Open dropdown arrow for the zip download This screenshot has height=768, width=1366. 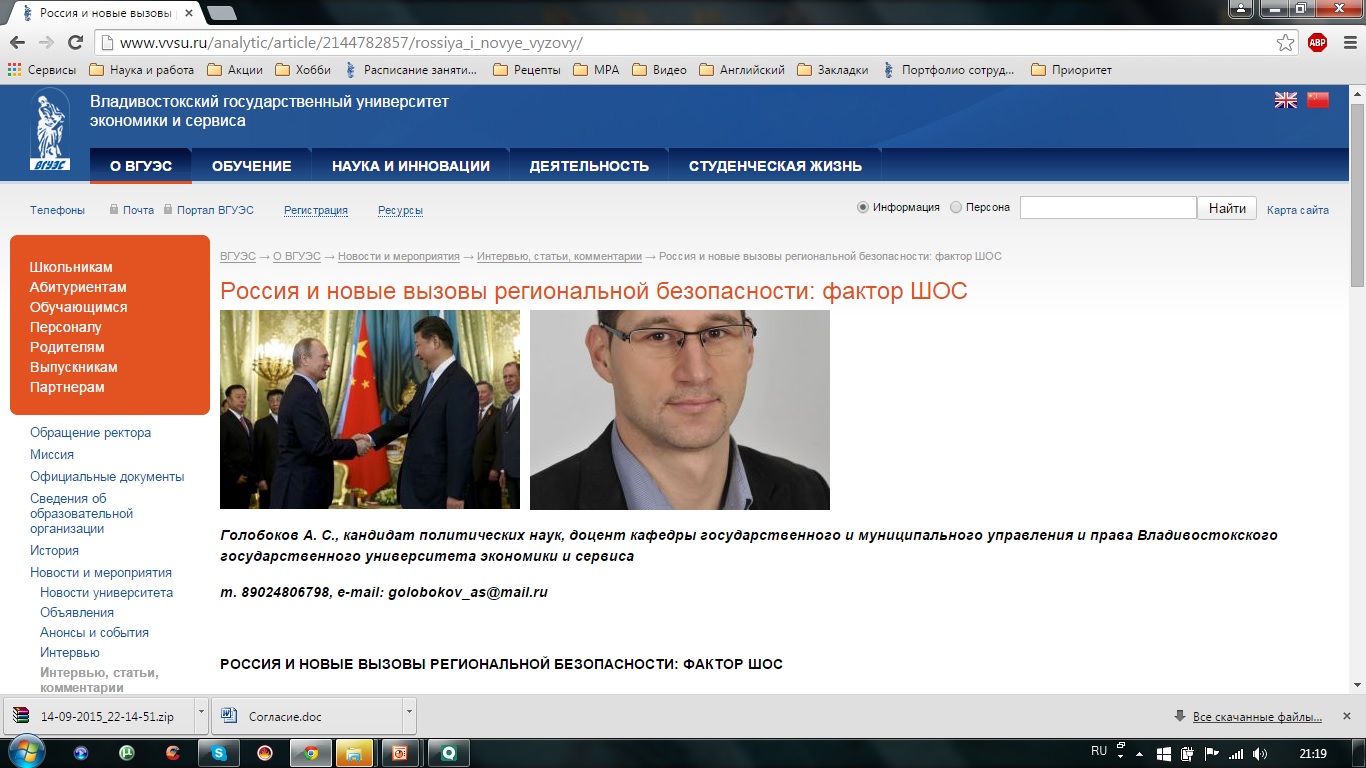click(x=201, y=716)
